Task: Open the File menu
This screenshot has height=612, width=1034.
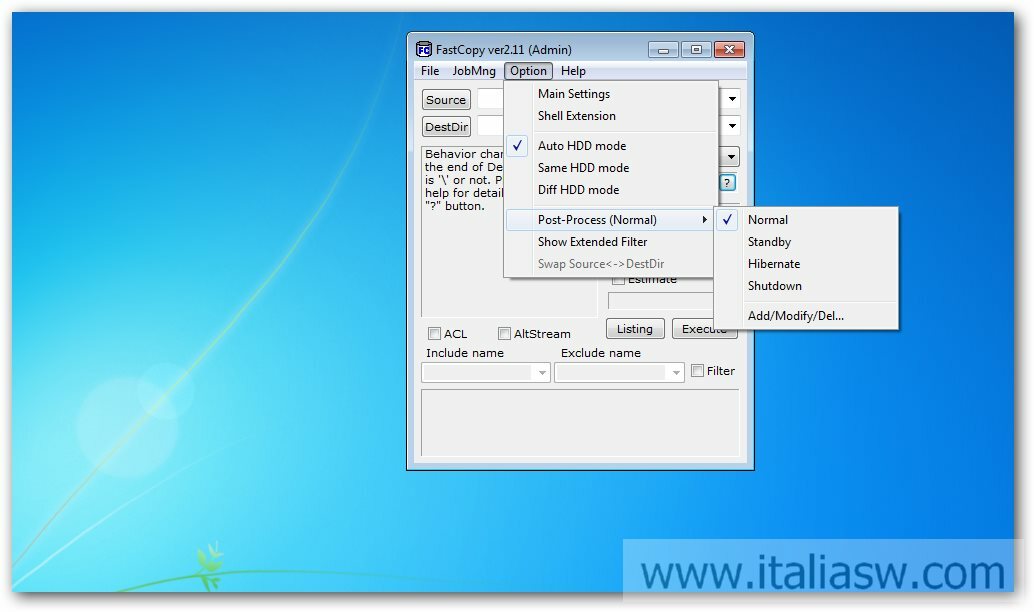Action: click(430, 71)
